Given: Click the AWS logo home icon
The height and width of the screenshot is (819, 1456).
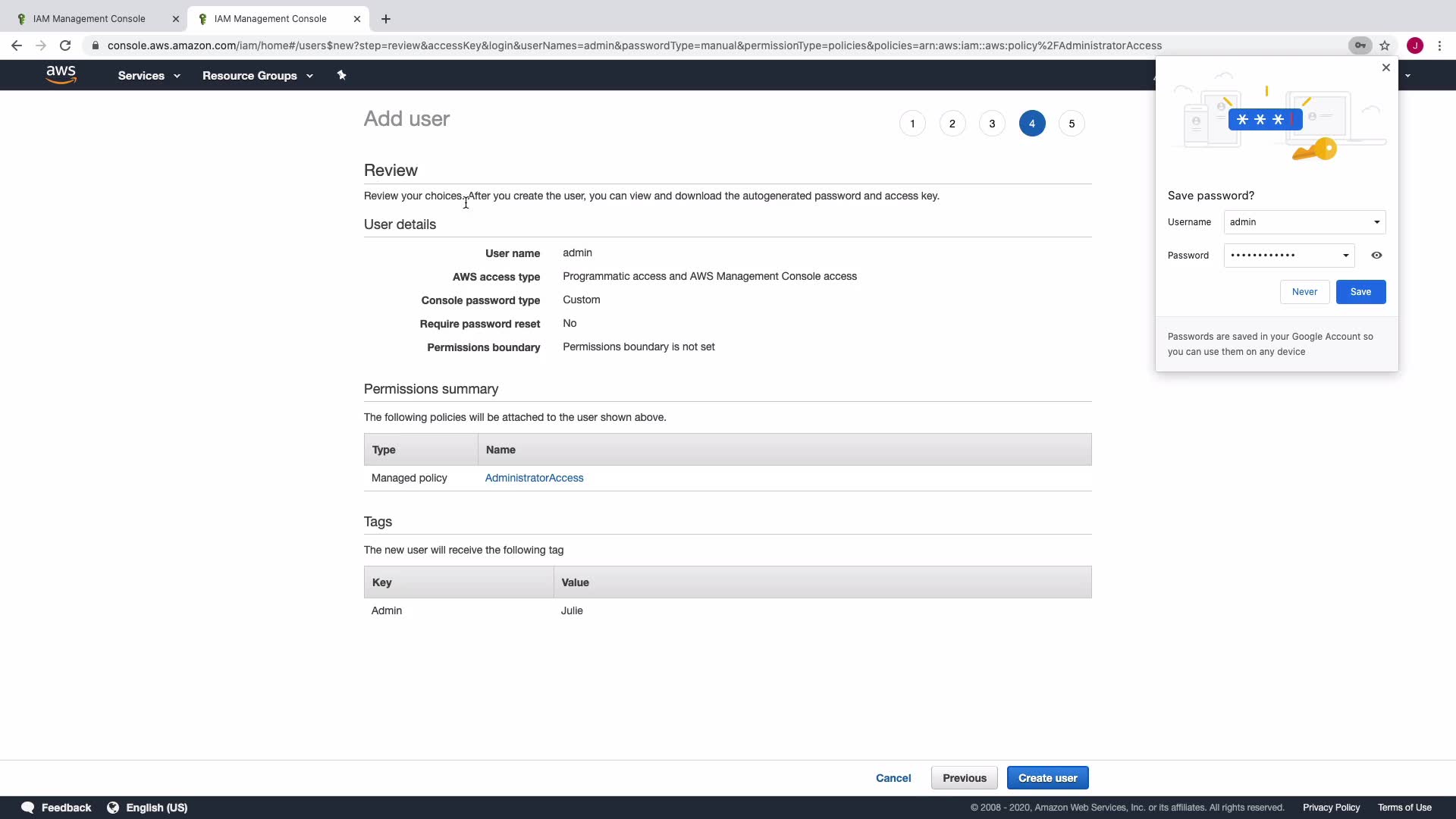Looking at the screenshot, I should (61, 74).
